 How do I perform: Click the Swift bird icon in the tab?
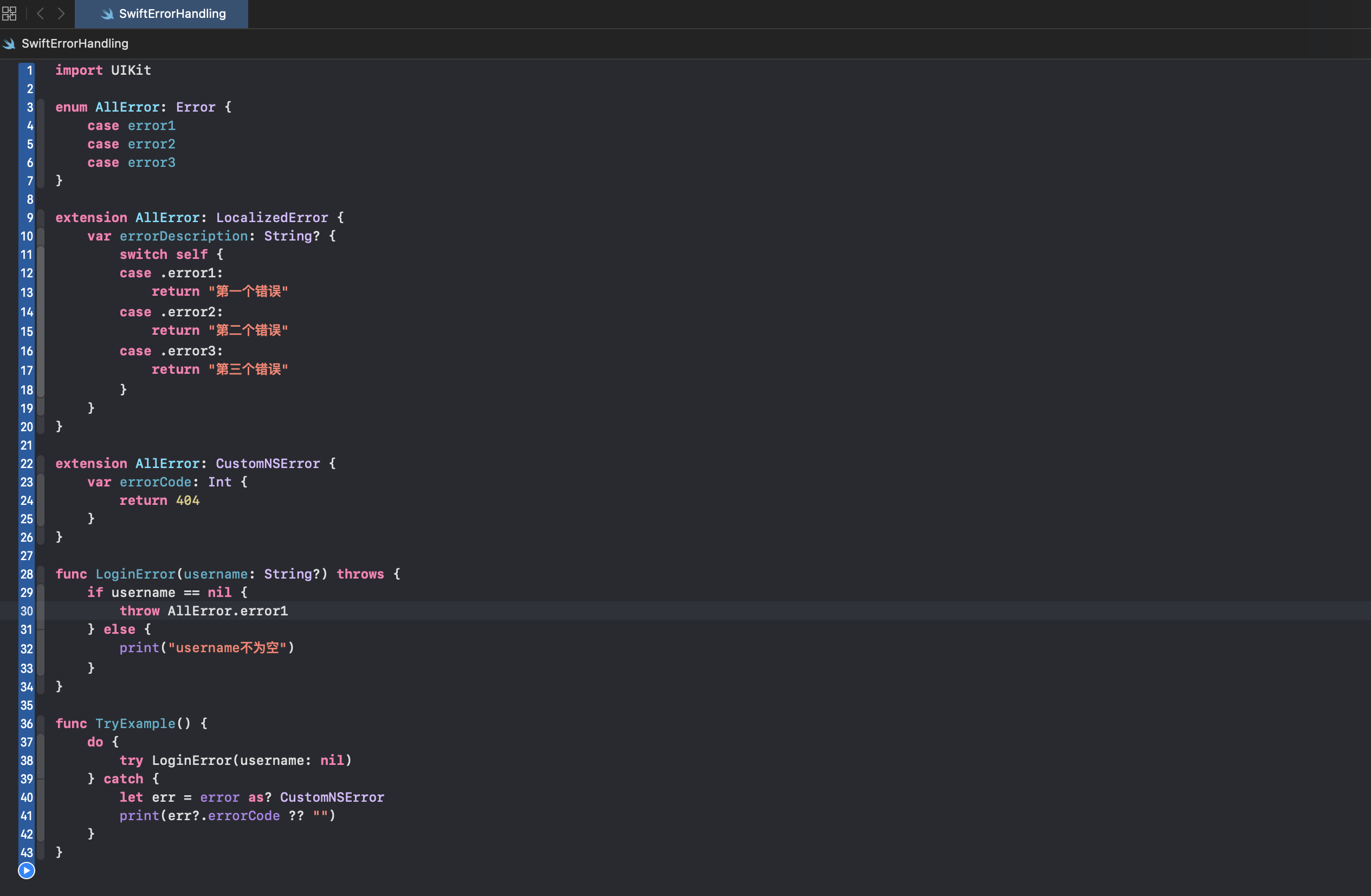pos(107,14)
